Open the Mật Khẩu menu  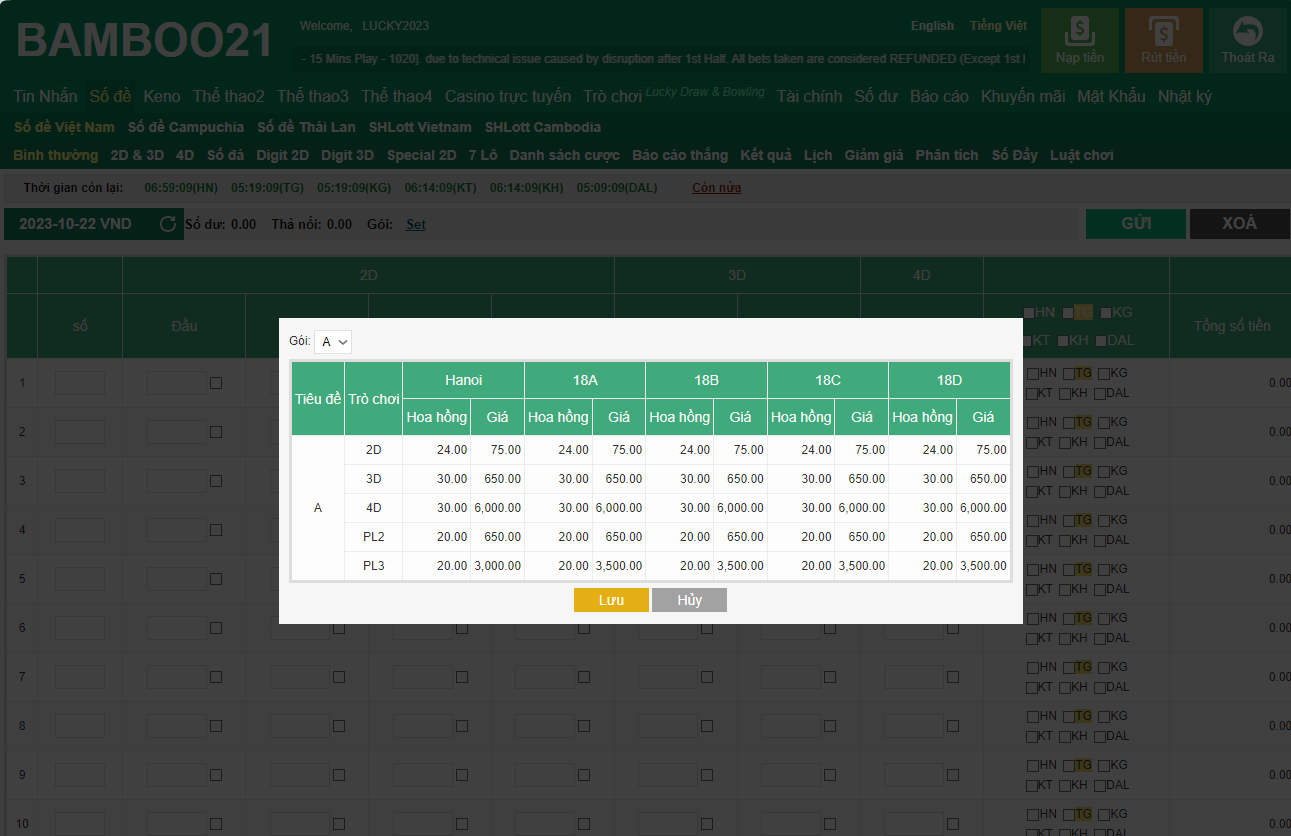(1111, 96)
